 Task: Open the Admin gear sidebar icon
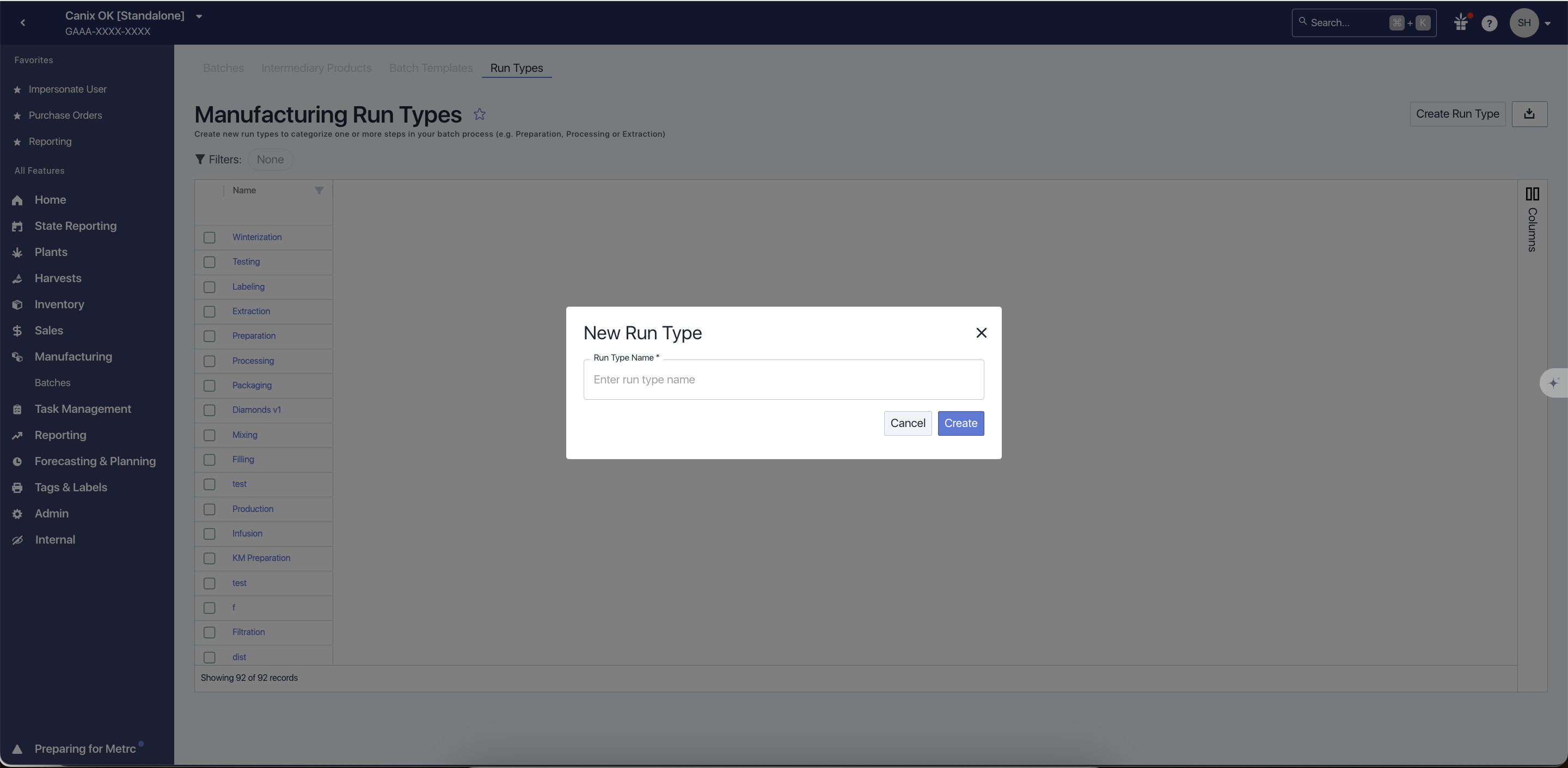click(x=17, y=514)
